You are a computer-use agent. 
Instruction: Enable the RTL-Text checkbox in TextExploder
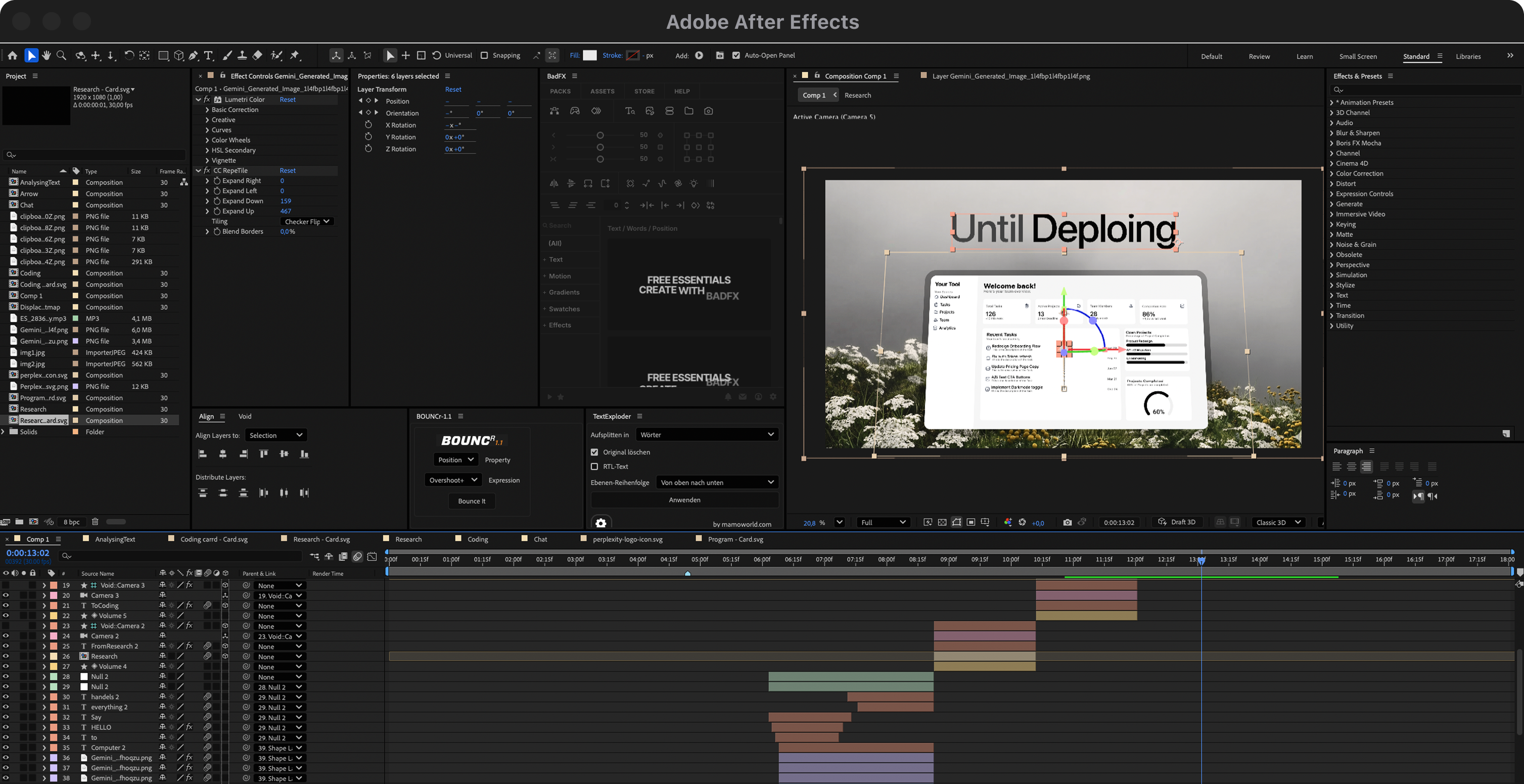(594, 466)
